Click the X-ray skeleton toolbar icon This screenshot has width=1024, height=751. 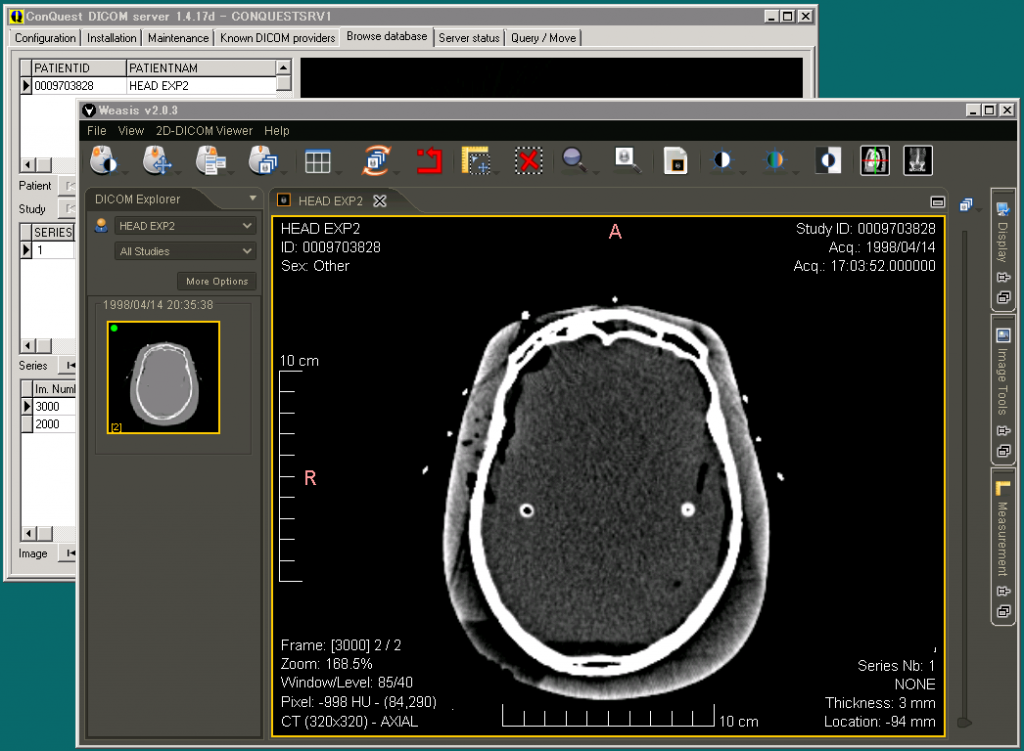click(918, 160)
